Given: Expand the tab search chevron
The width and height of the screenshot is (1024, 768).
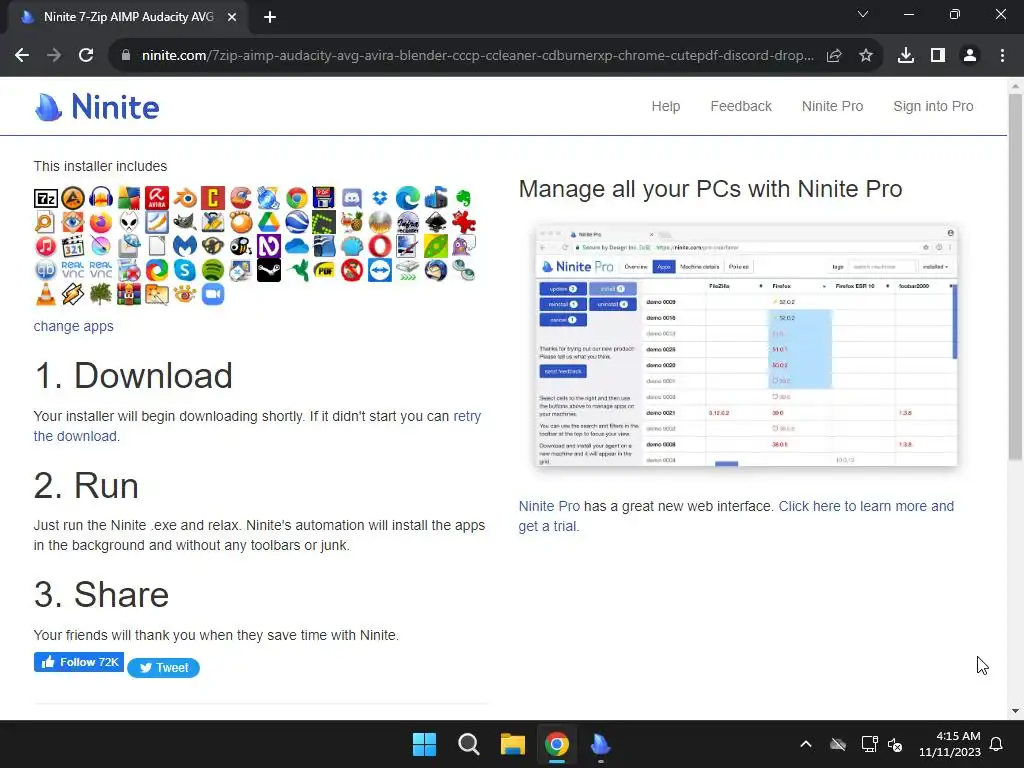Looking at the screenshot, I should (863, 14).
